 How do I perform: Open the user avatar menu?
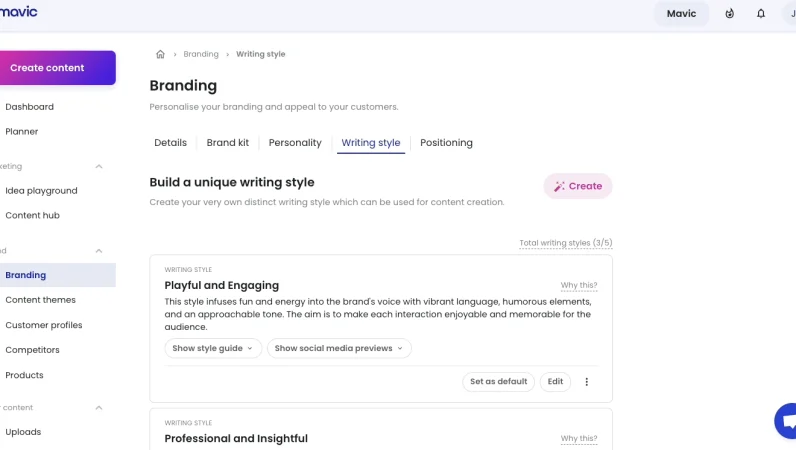coord(790,13)
